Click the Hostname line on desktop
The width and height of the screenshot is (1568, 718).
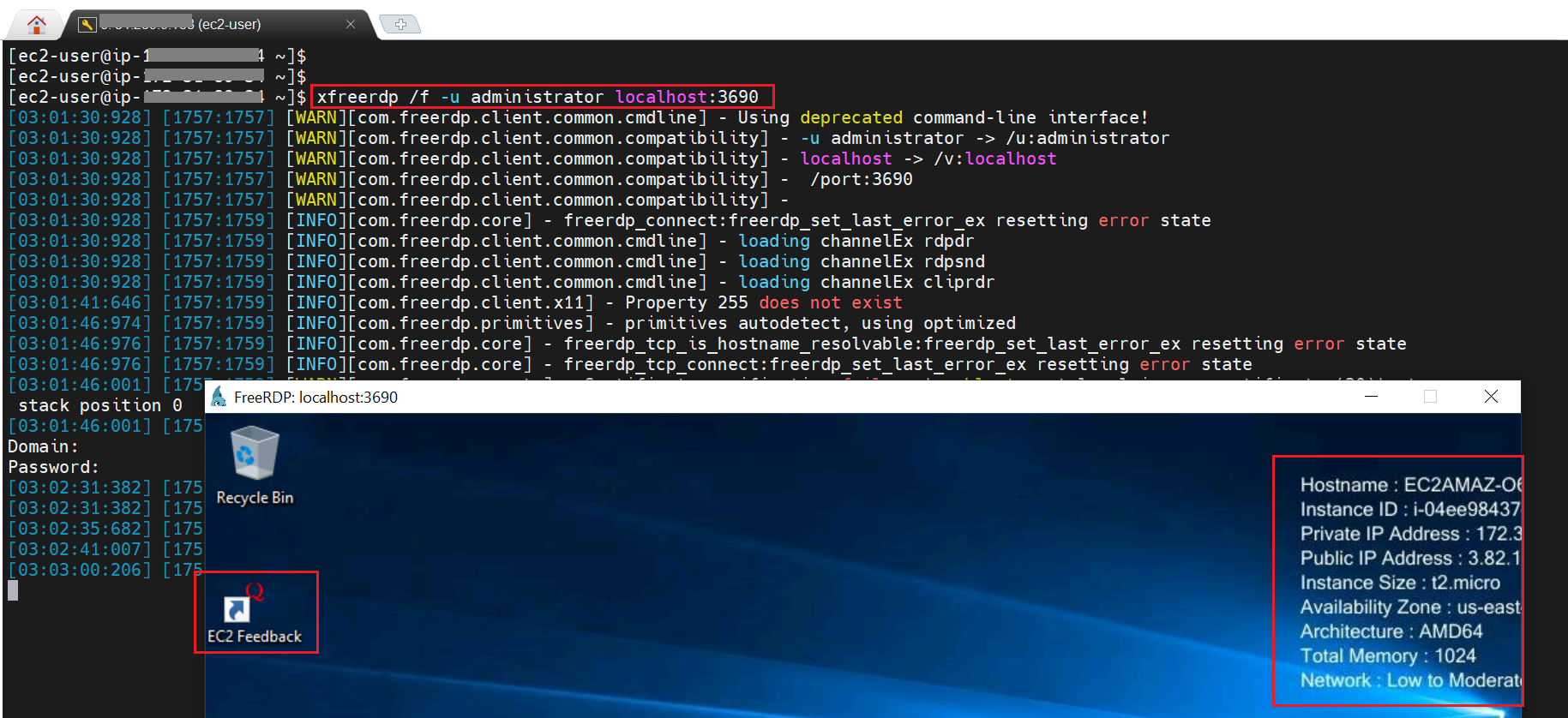pyautogui.click(x=1410, y=485)
